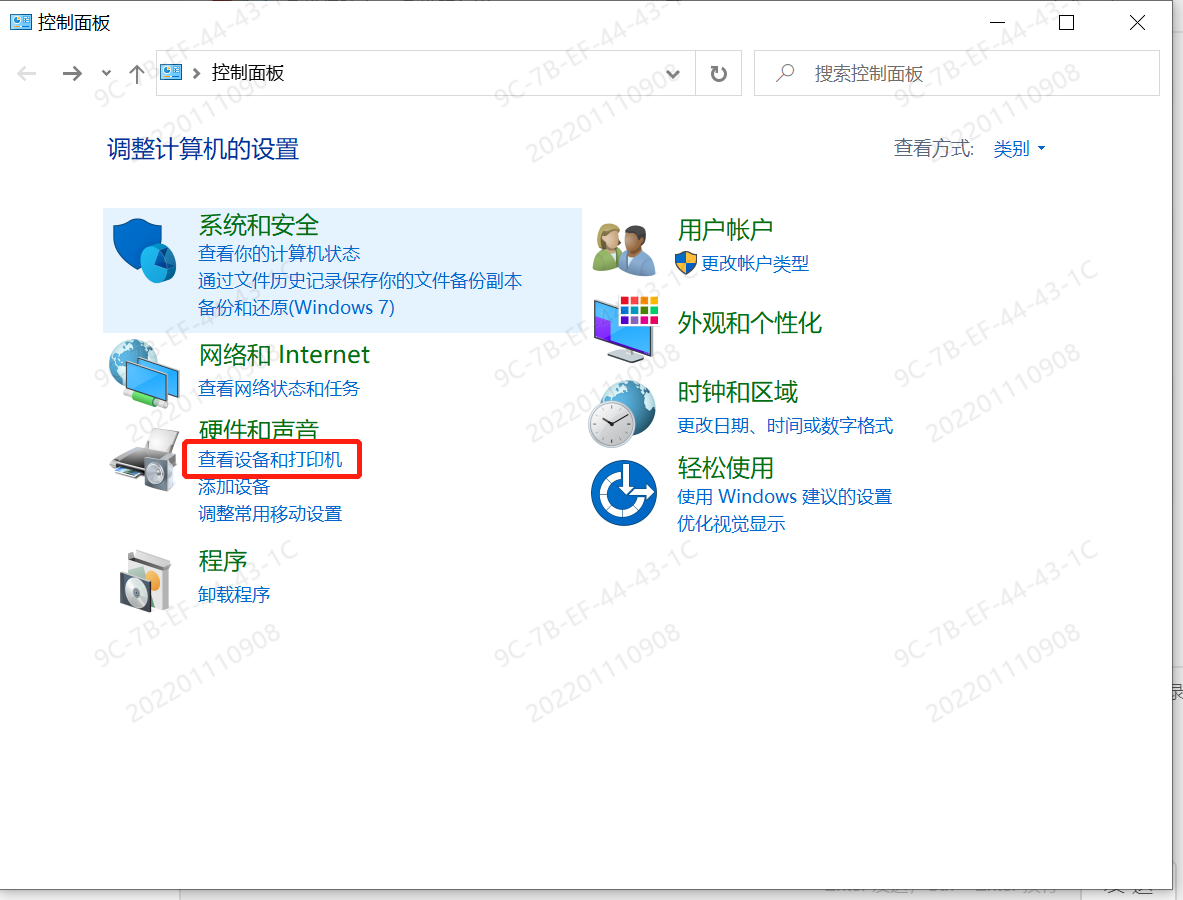
Task: Open 卸载程序
Action: pos(233,594)
